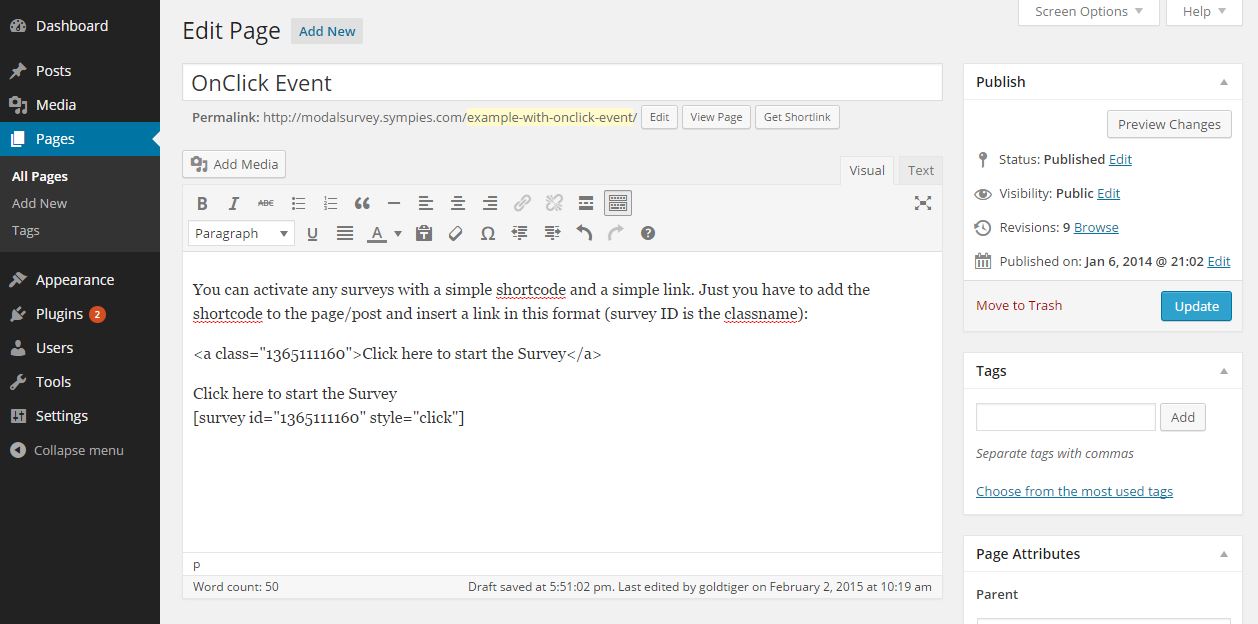Open the Pages menu
This screenshot has height=624, width=1258.
80,139
